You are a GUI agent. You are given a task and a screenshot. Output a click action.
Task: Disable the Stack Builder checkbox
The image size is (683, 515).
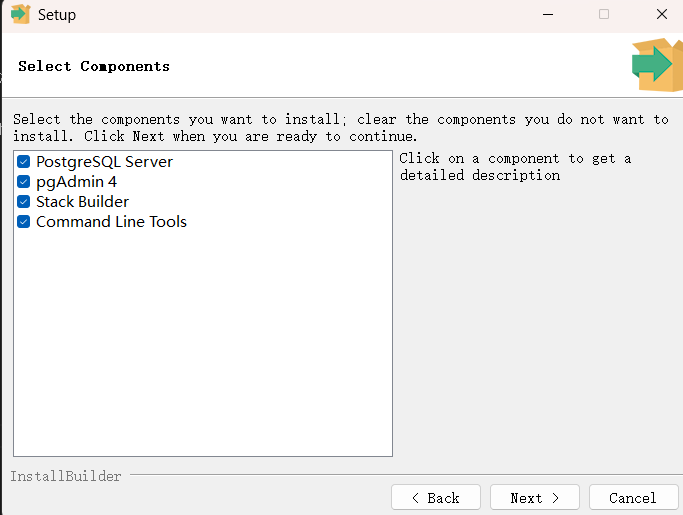point(24,202)
